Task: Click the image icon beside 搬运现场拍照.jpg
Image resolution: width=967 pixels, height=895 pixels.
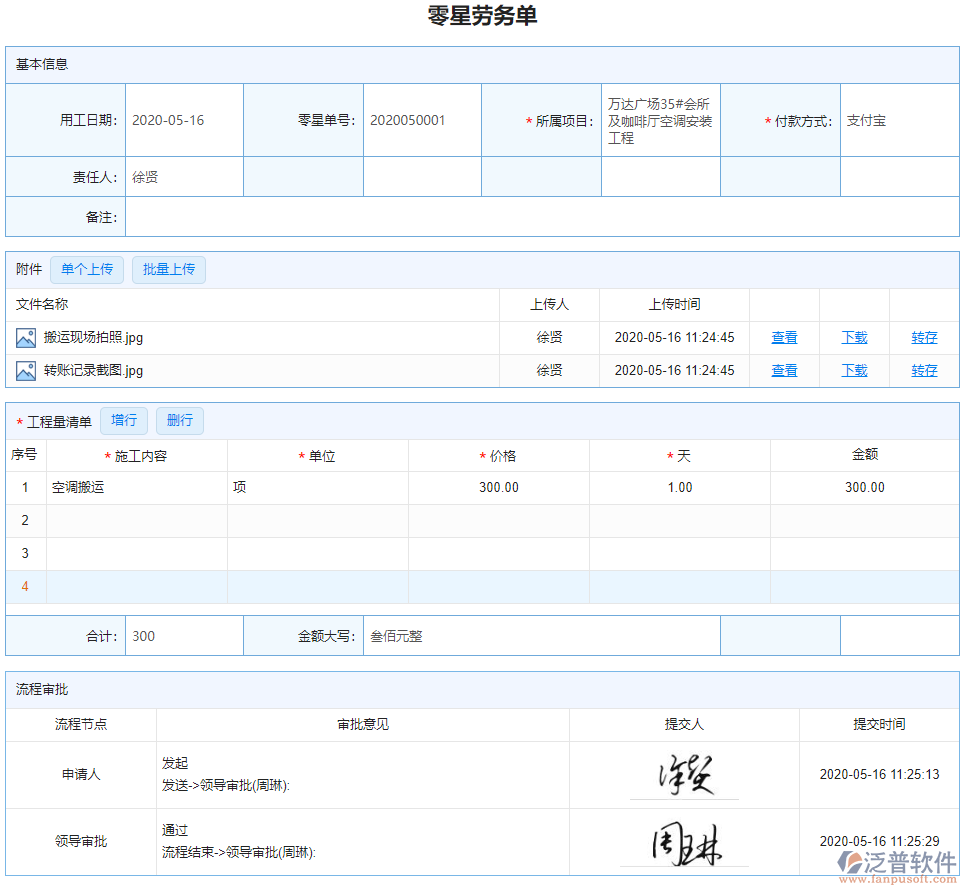Action: (x=26, y=338)
